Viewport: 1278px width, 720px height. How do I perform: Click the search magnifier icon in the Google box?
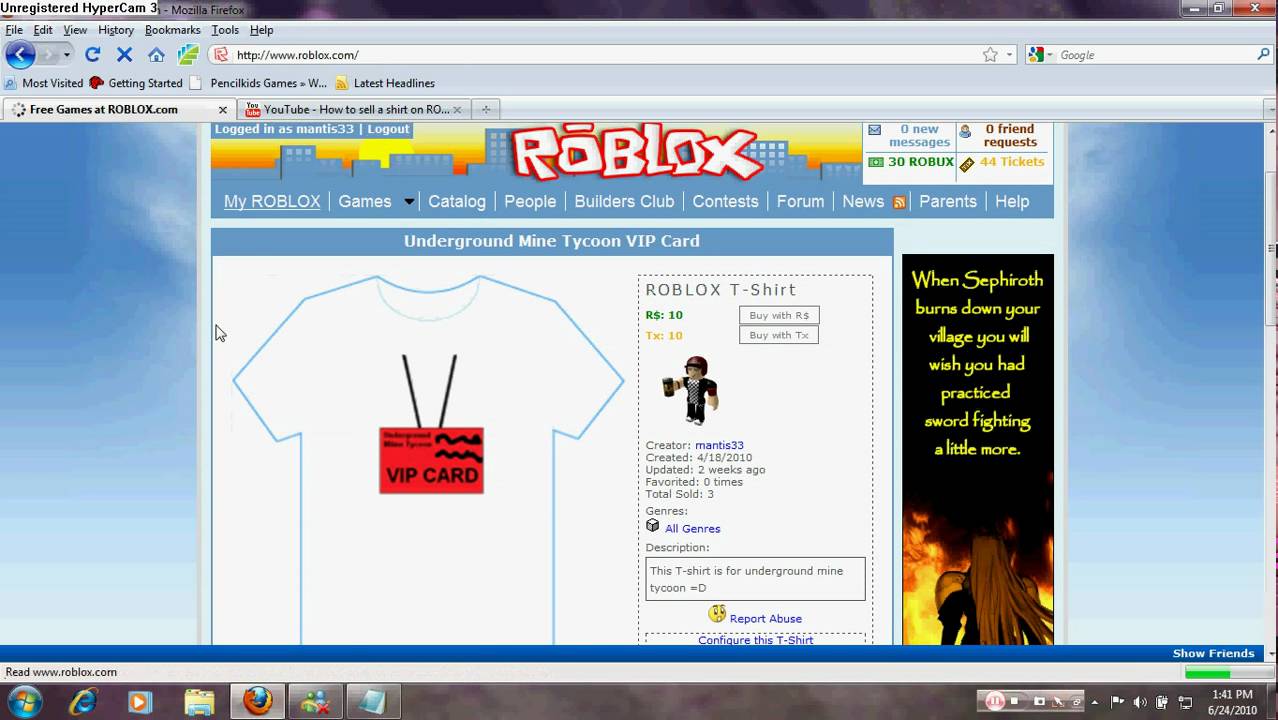coord(1263,55)
